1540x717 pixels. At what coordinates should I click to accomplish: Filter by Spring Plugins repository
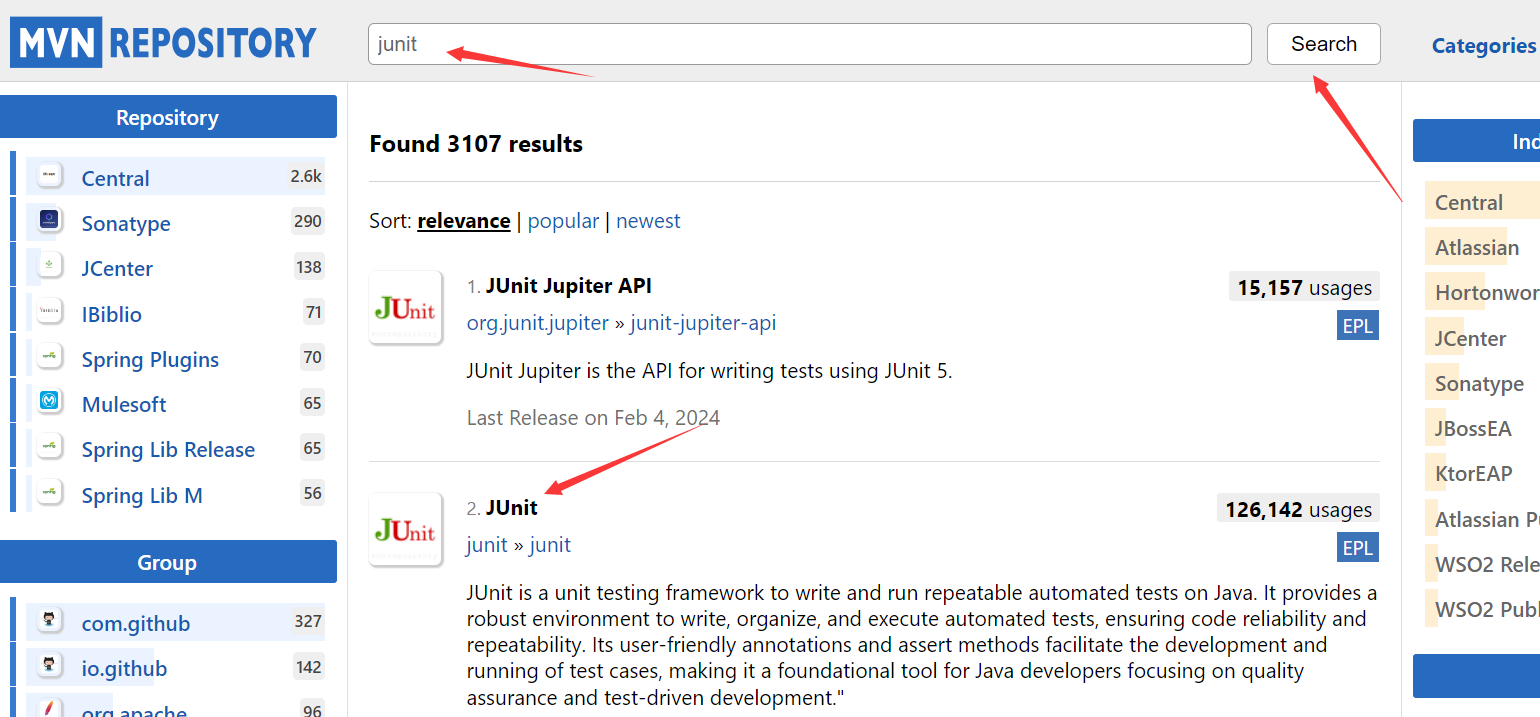(x=150, y=359)
